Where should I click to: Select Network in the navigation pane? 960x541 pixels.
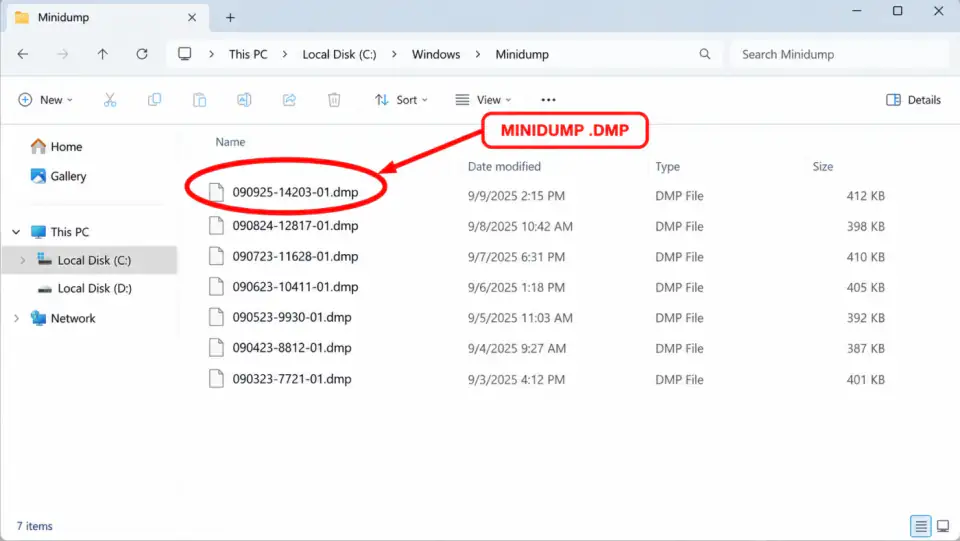(63, 318)
